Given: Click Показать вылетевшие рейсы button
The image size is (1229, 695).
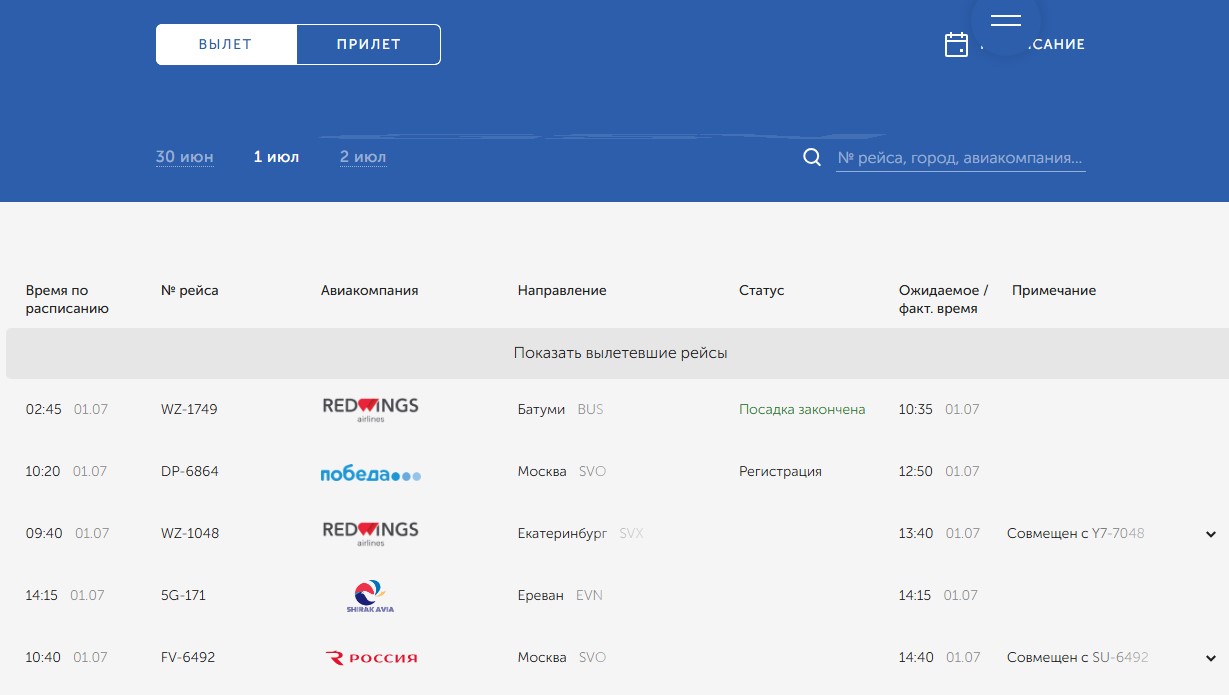Looking at the screenshot, I should (620, 353).
